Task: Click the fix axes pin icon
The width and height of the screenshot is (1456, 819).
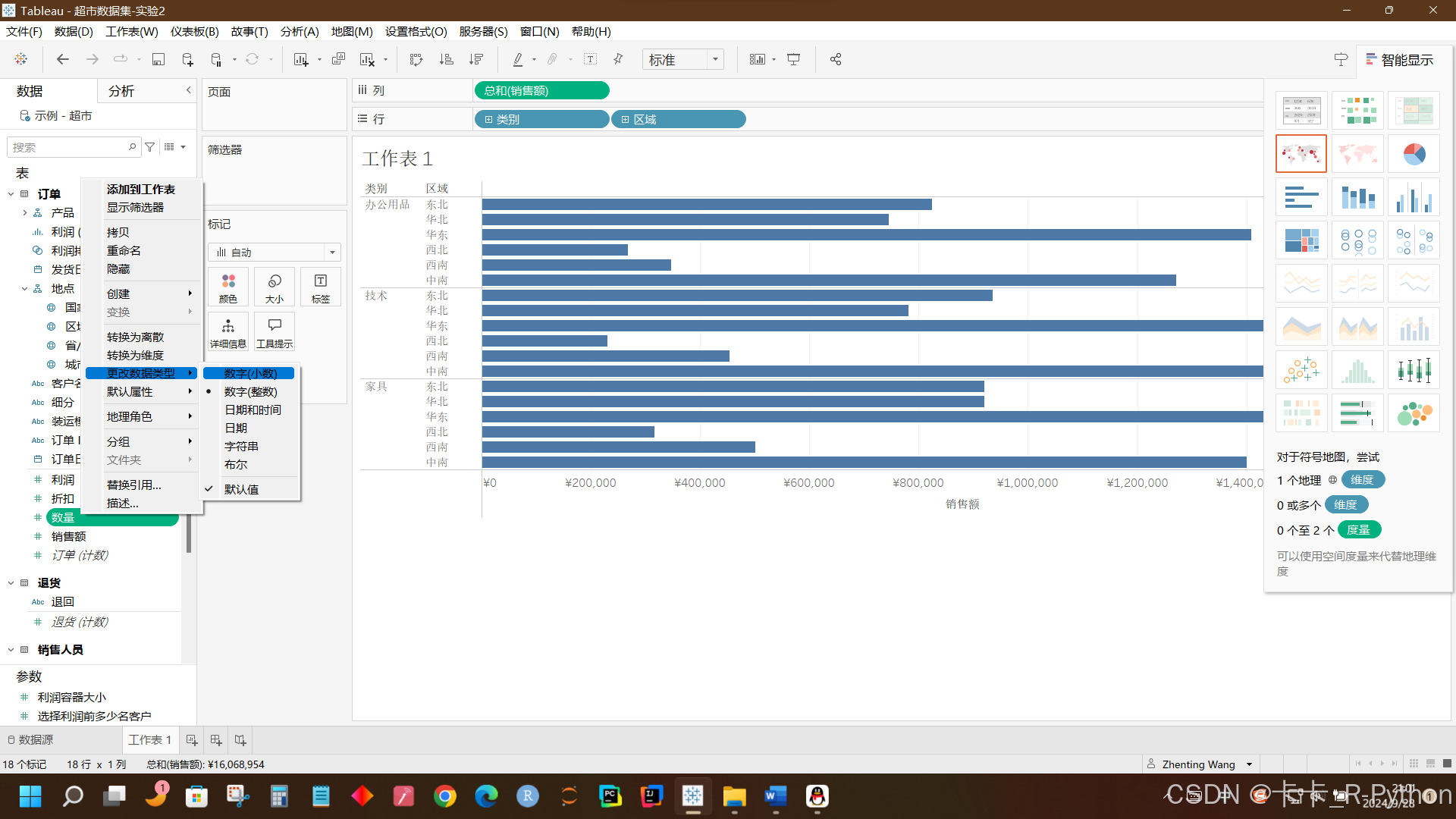Action: pos(618,59)
